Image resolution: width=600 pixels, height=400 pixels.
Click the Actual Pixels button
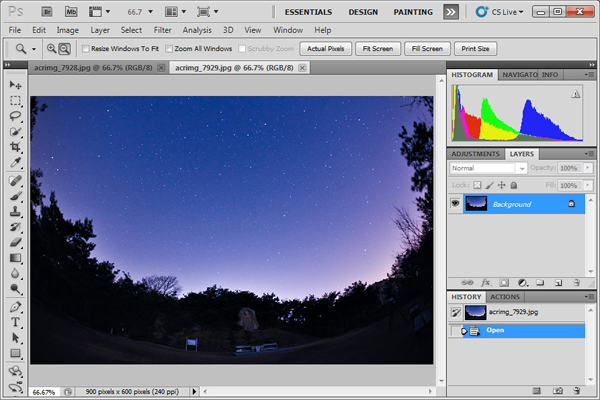tap(326, 49)
